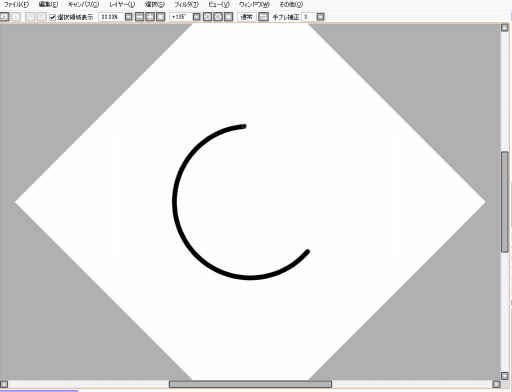512x392 pixels.
Task: Click the vertical scrollbar thumb
Action: click(504, 202)
